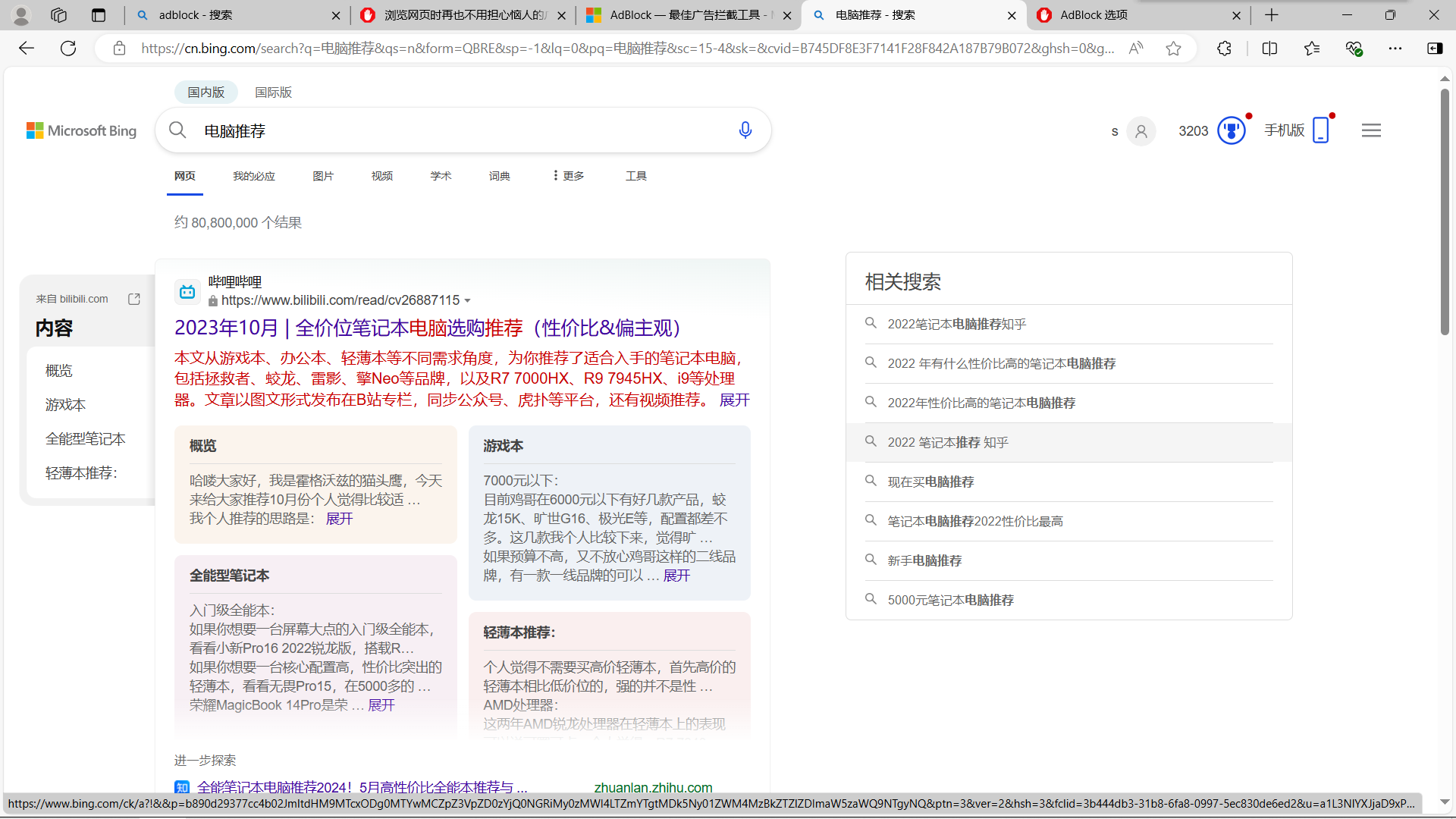This screenshot has width=1456, height=819.
Task: Expand the 全能型笔记本 card text
Action: pyautogui.click(x=381, y=705)
